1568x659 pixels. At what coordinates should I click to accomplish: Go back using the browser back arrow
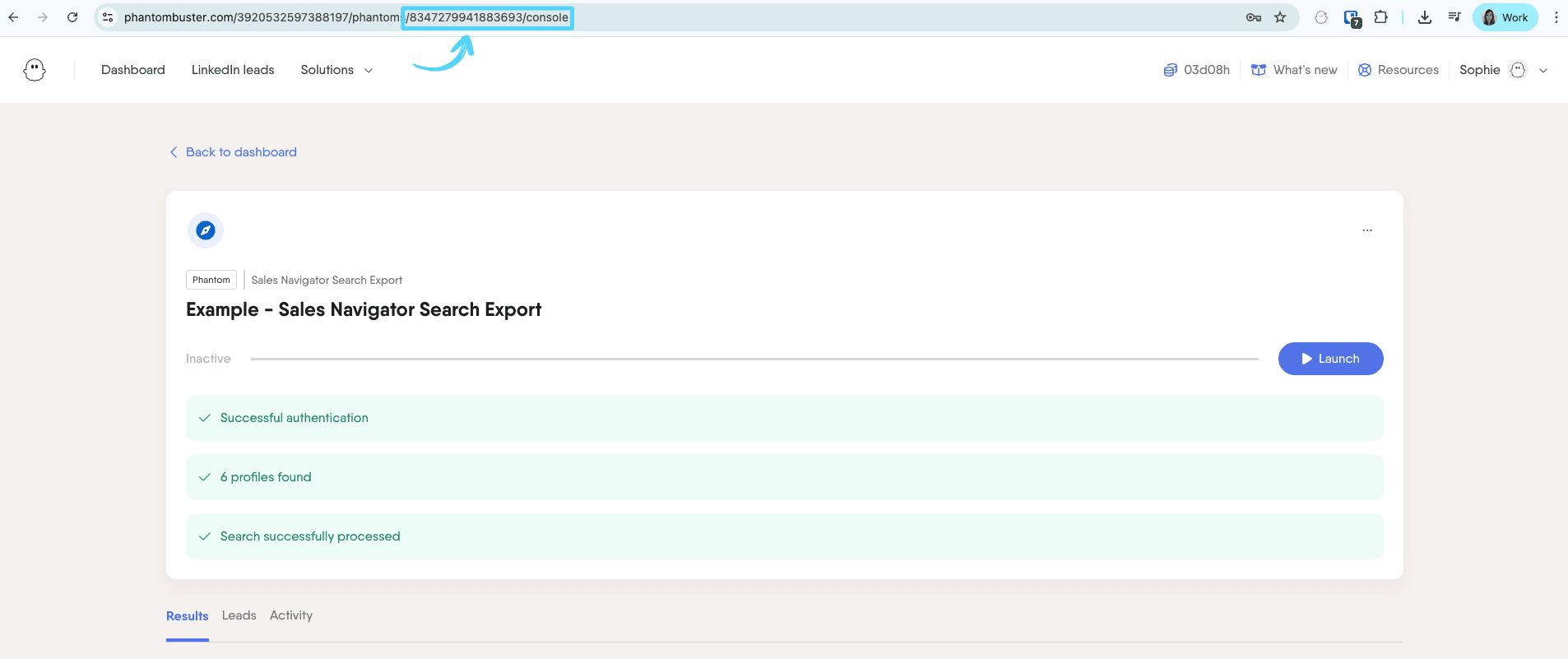[13, 17]
